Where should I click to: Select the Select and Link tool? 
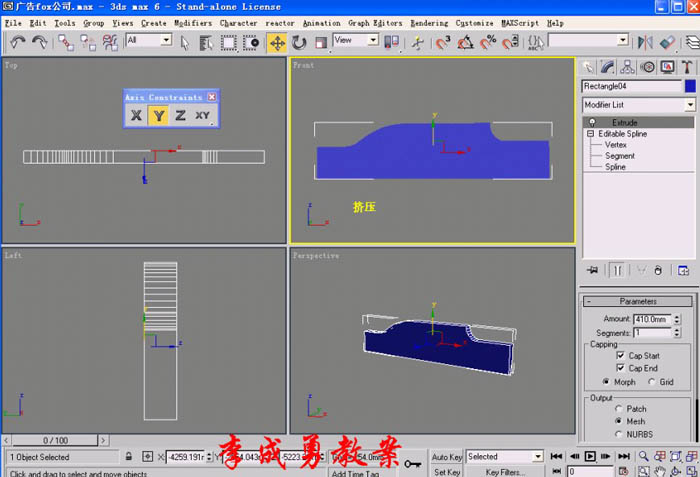point(66,43)
